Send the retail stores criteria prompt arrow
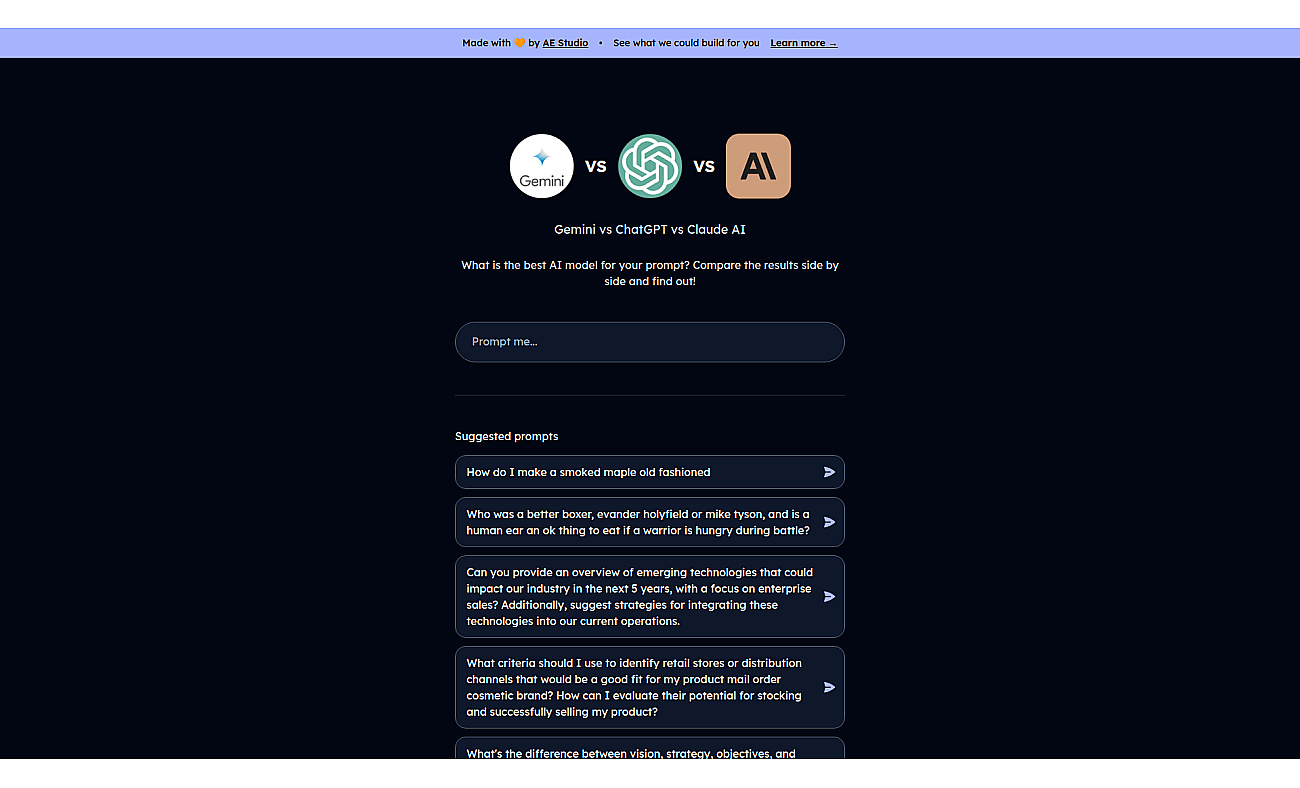This screenshot has height=788, width=1300. pyautogui.click(x=829, y=687)
